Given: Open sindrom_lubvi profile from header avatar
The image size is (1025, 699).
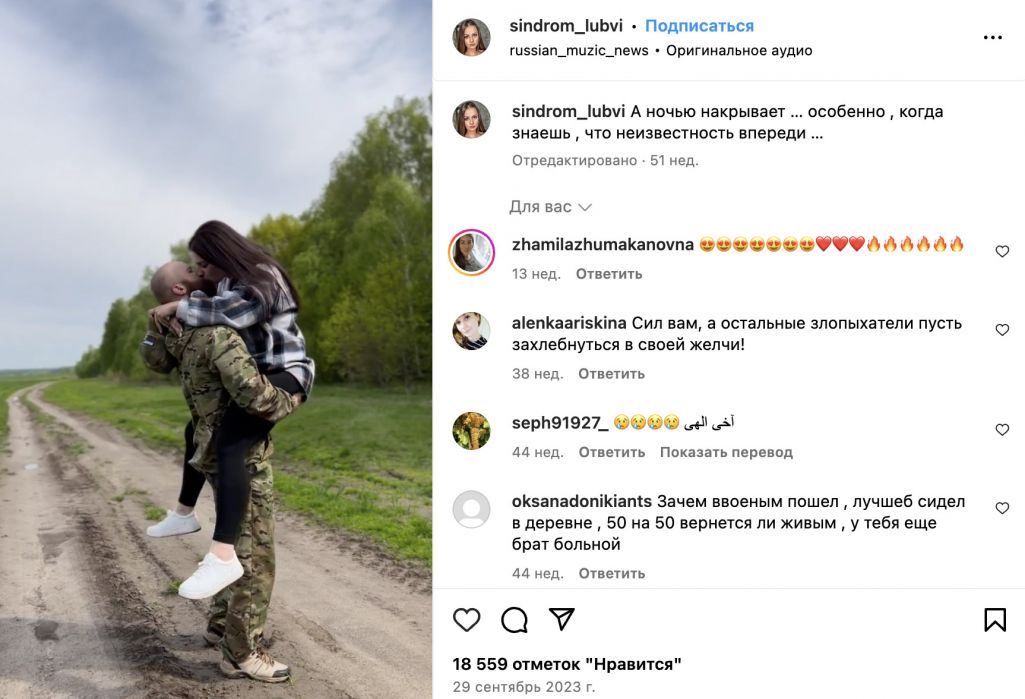Looking at the screenshot, I should point(471,37).
